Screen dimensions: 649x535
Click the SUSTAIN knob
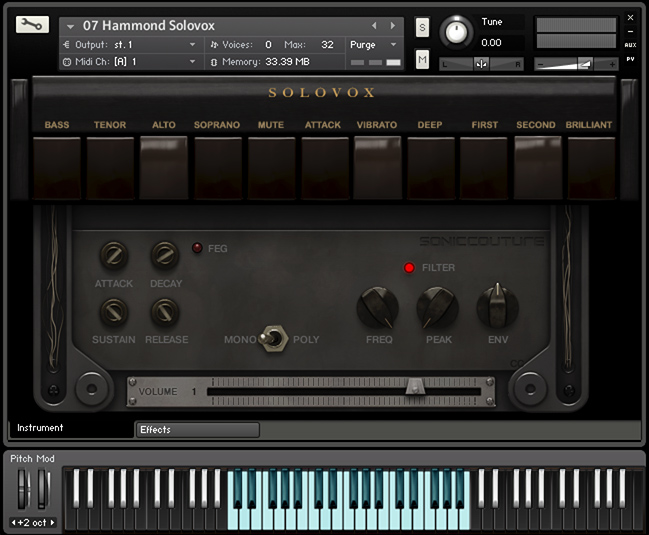pos(114,311)
